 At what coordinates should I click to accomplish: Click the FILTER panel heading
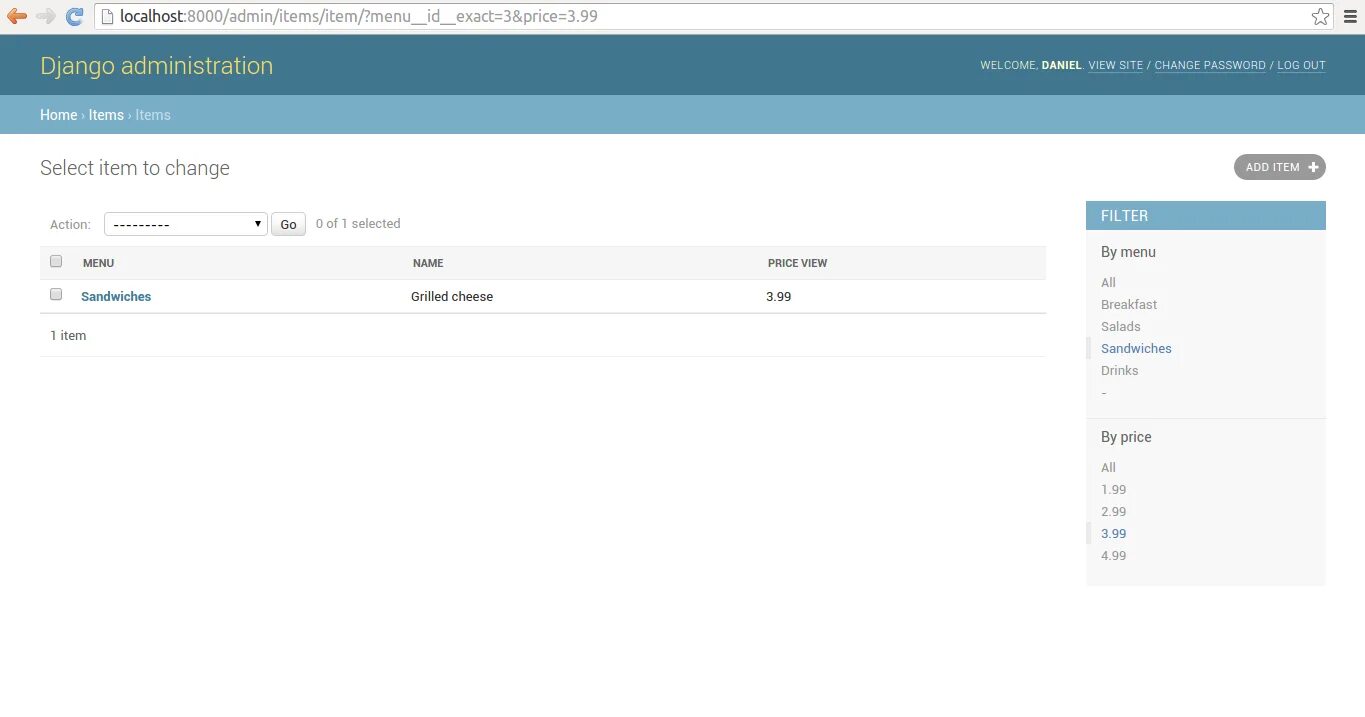tap(1206, 215)
